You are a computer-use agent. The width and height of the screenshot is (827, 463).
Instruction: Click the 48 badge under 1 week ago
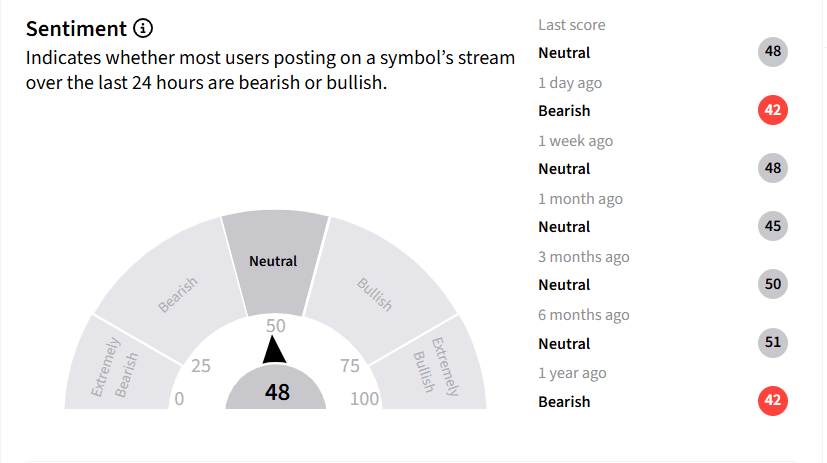[x=773, y=168]
